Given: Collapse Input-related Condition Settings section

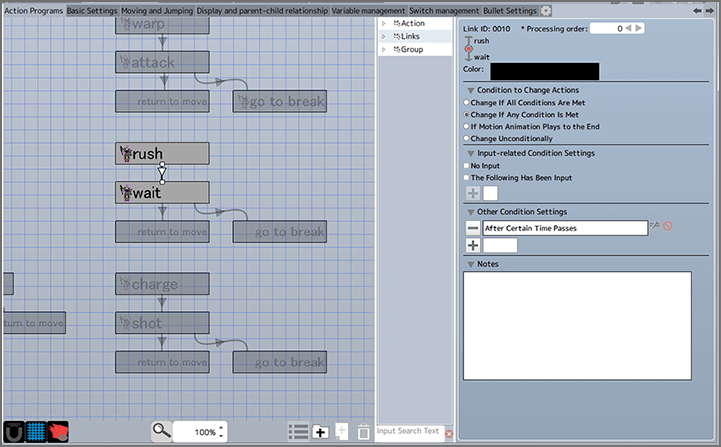Looking at the screenshot, I should coord(471,153).
